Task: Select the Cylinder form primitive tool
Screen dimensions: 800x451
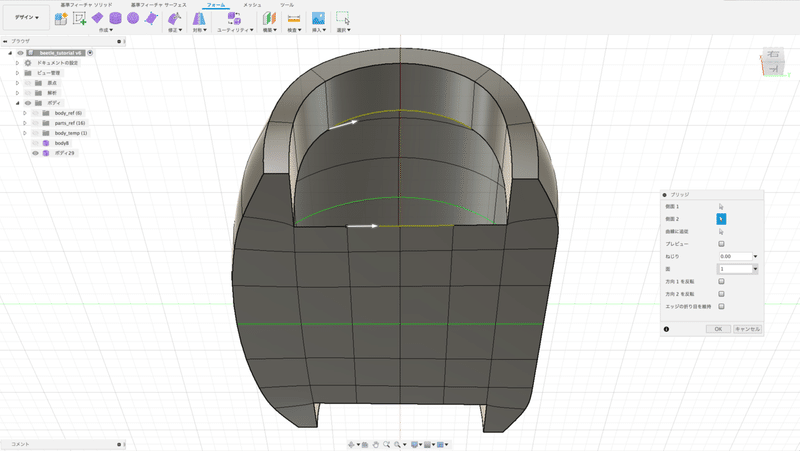Action: [115, 18]
